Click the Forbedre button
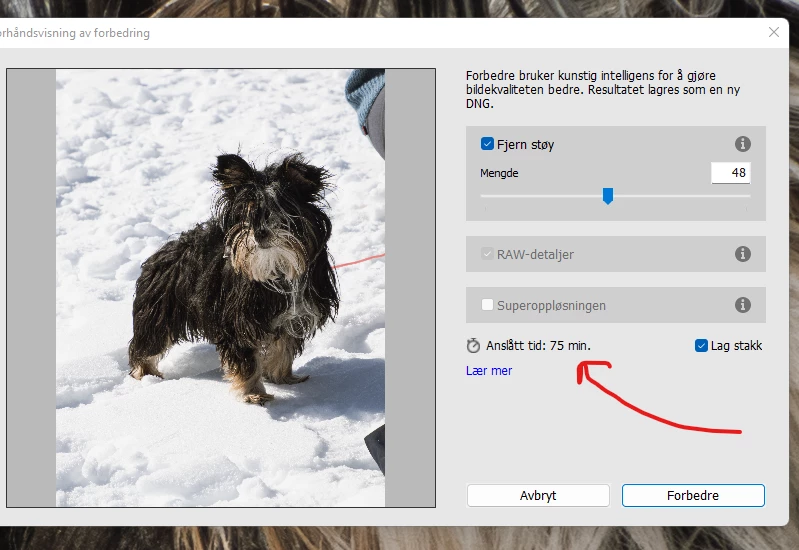The image size is (799, 550). pos(693,495)
